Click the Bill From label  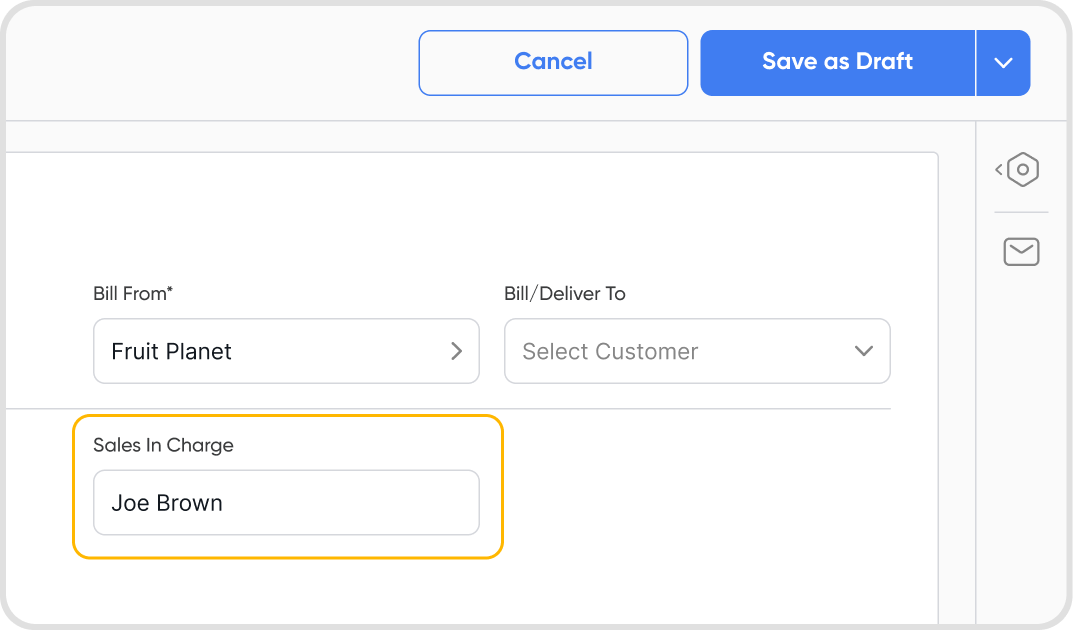[133, 294]
